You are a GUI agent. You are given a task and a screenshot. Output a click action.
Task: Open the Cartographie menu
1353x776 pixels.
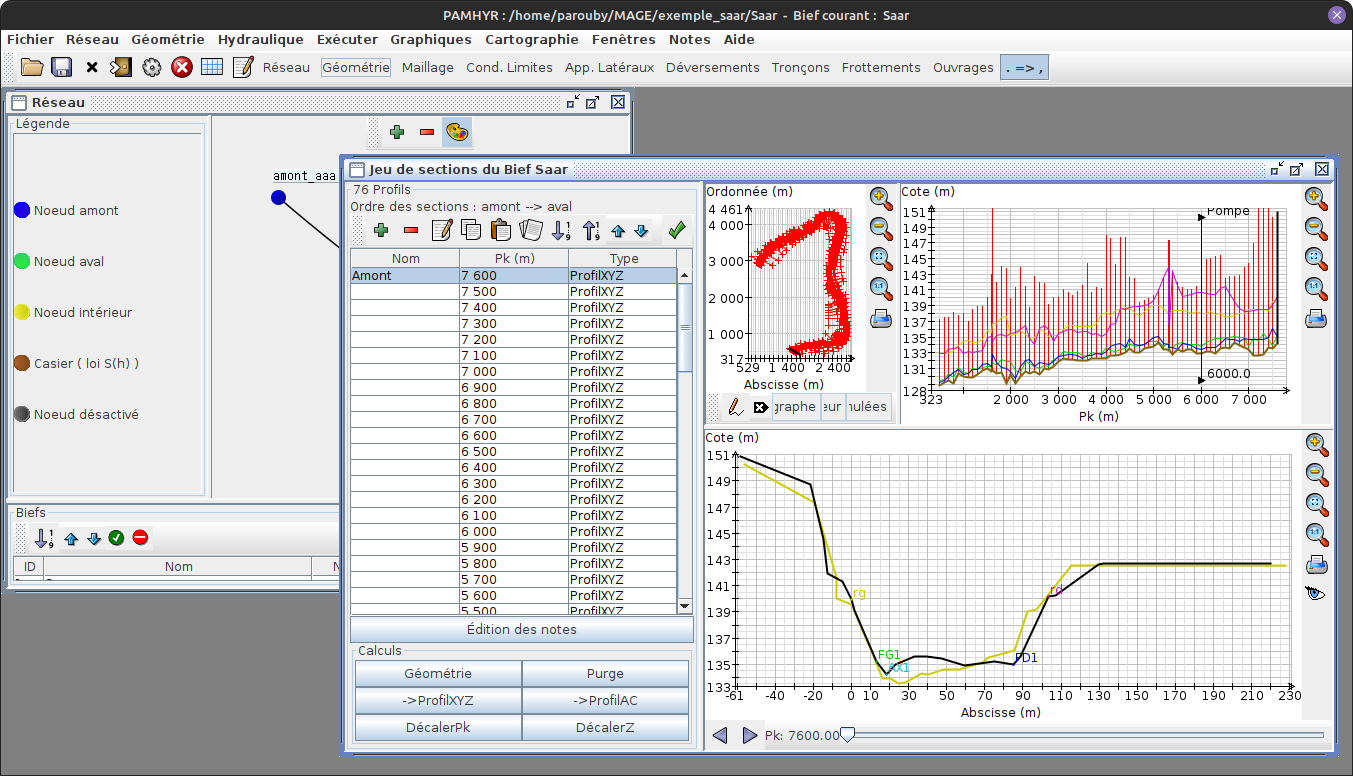tap(531, 39)
